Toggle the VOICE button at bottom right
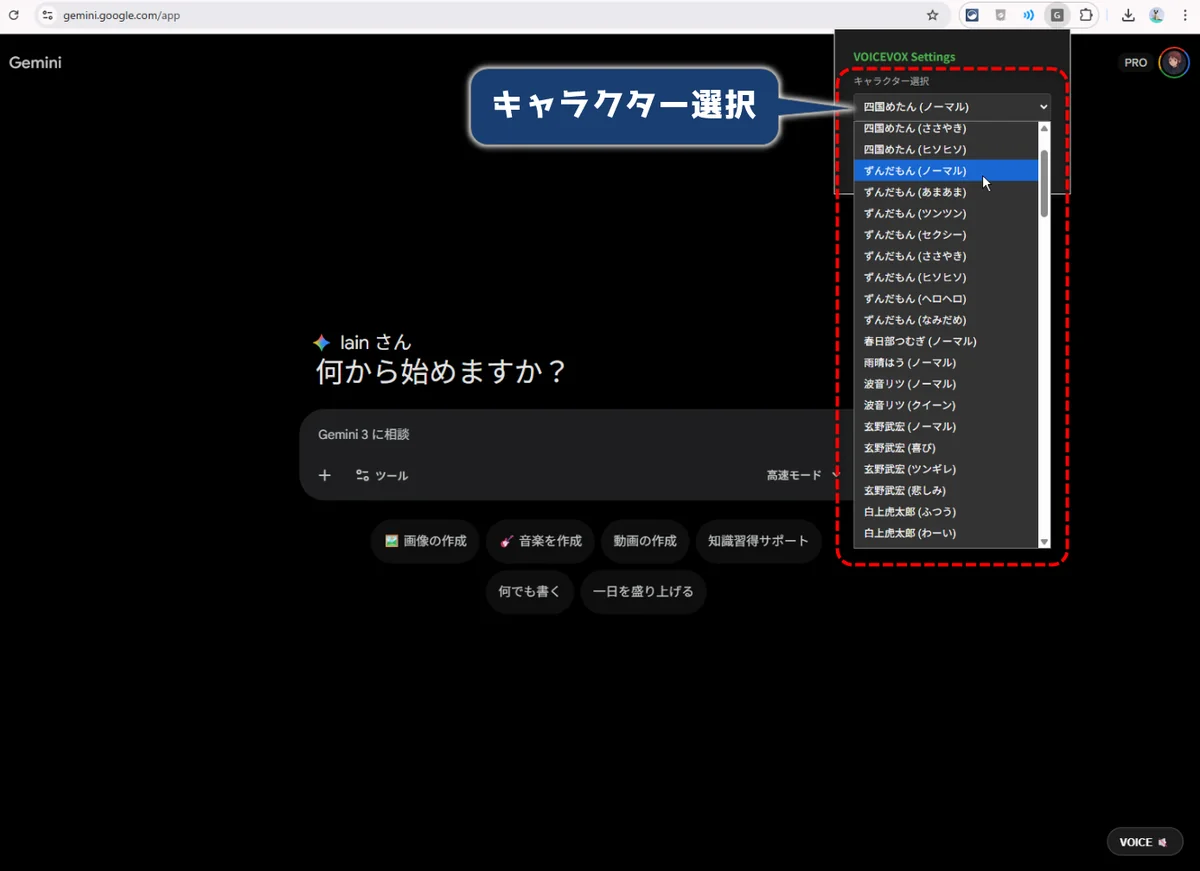The width and height of the screenshot is (1200, 871). [x=1144, y=842]
